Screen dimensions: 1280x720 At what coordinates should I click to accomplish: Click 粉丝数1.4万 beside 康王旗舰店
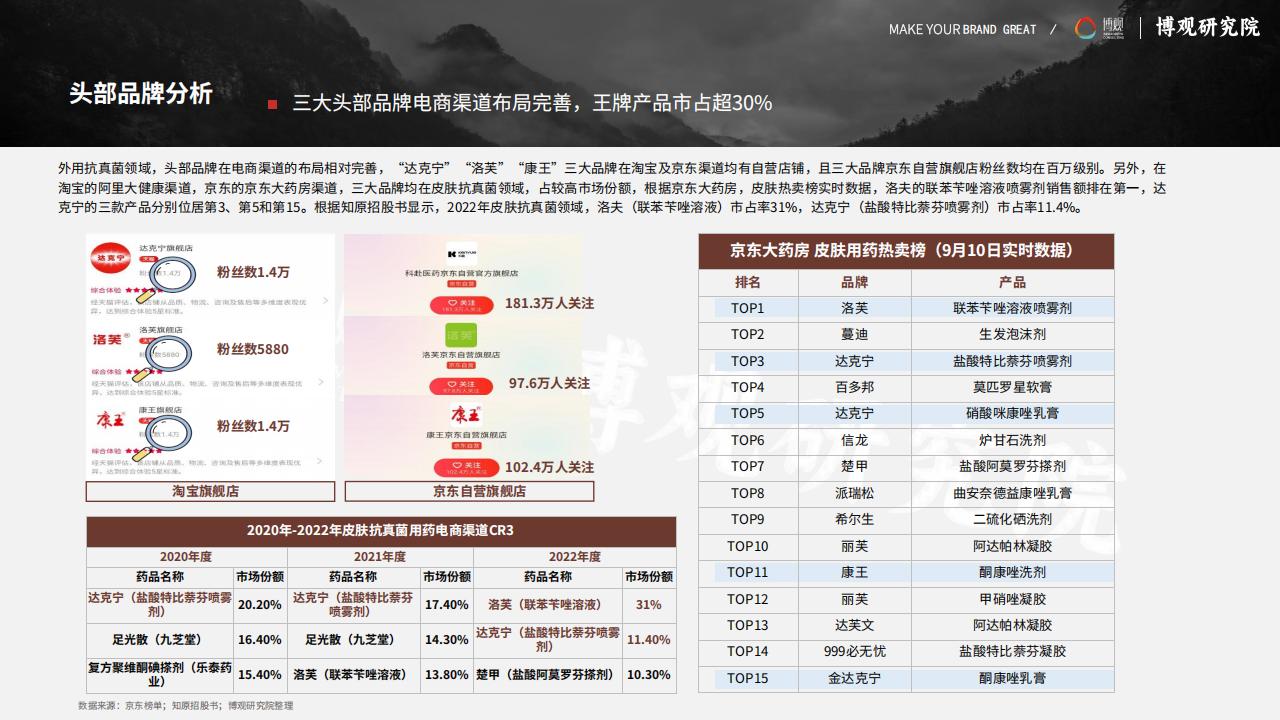click(253, 426)
